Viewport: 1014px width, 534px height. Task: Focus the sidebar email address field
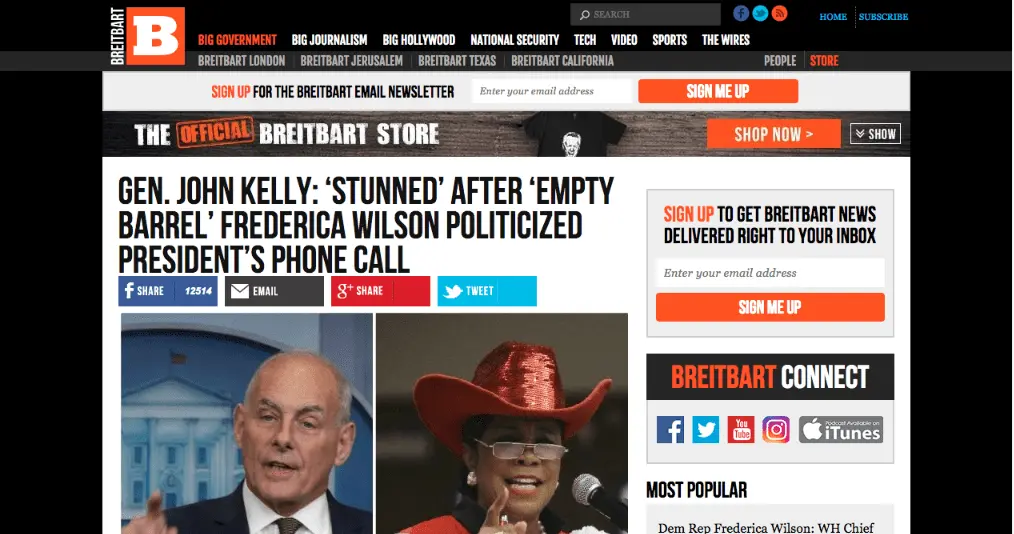pyautogui.click(x=770, y=273)
